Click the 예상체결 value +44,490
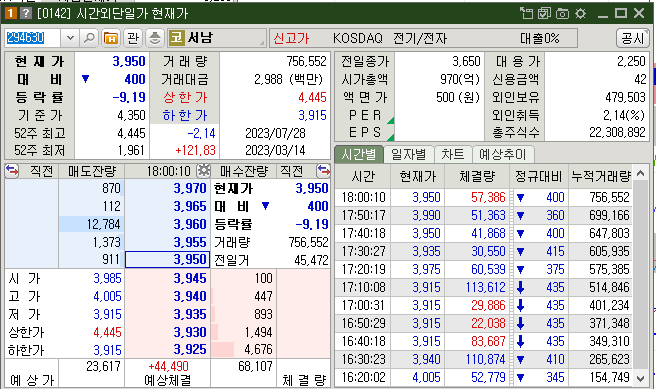The image size is (656, 389). coord(169,366)
